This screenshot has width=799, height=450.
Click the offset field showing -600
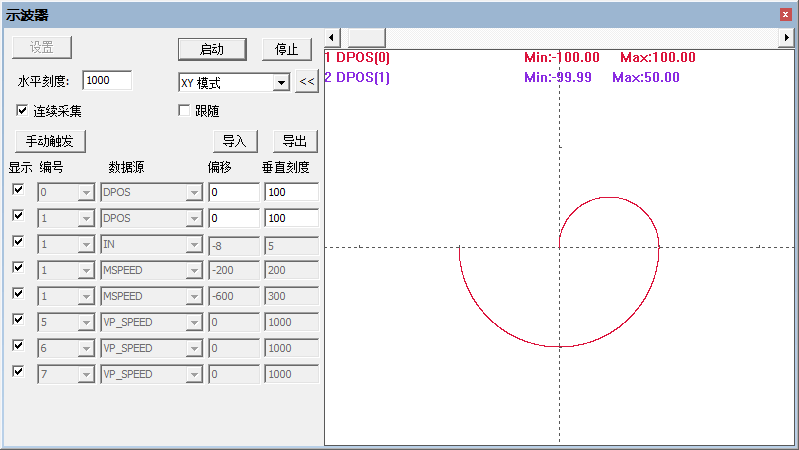[234, 296]
